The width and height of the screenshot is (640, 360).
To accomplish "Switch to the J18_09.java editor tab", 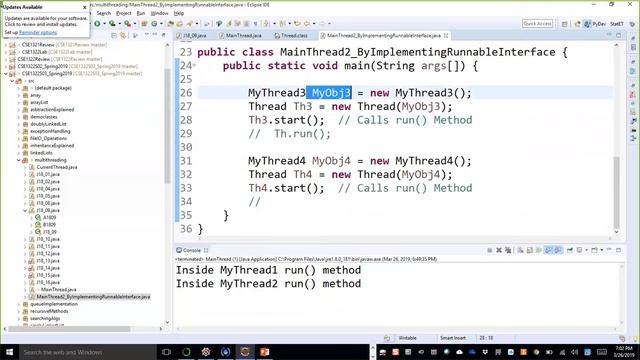I will (191, 36).
